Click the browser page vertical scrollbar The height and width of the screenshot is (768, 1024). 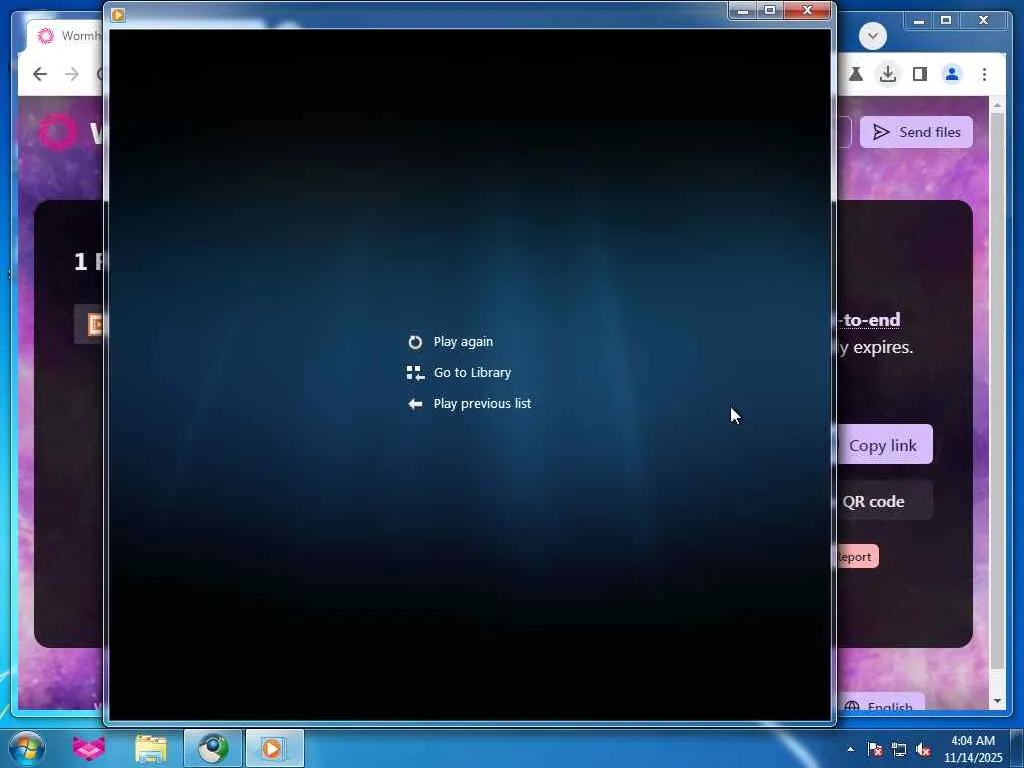coord(997,392)
